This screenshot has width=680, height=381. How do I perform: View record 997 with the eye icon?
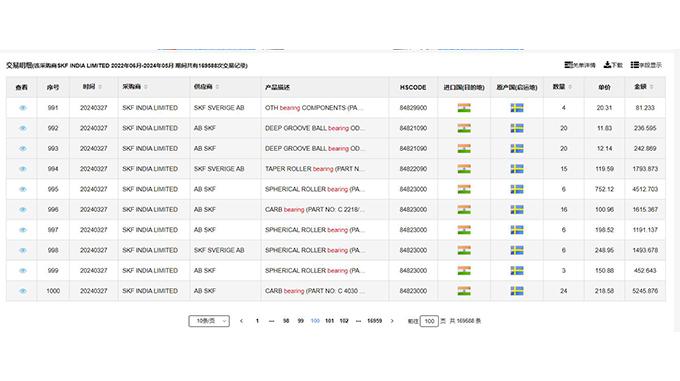(x=23, y=230)
